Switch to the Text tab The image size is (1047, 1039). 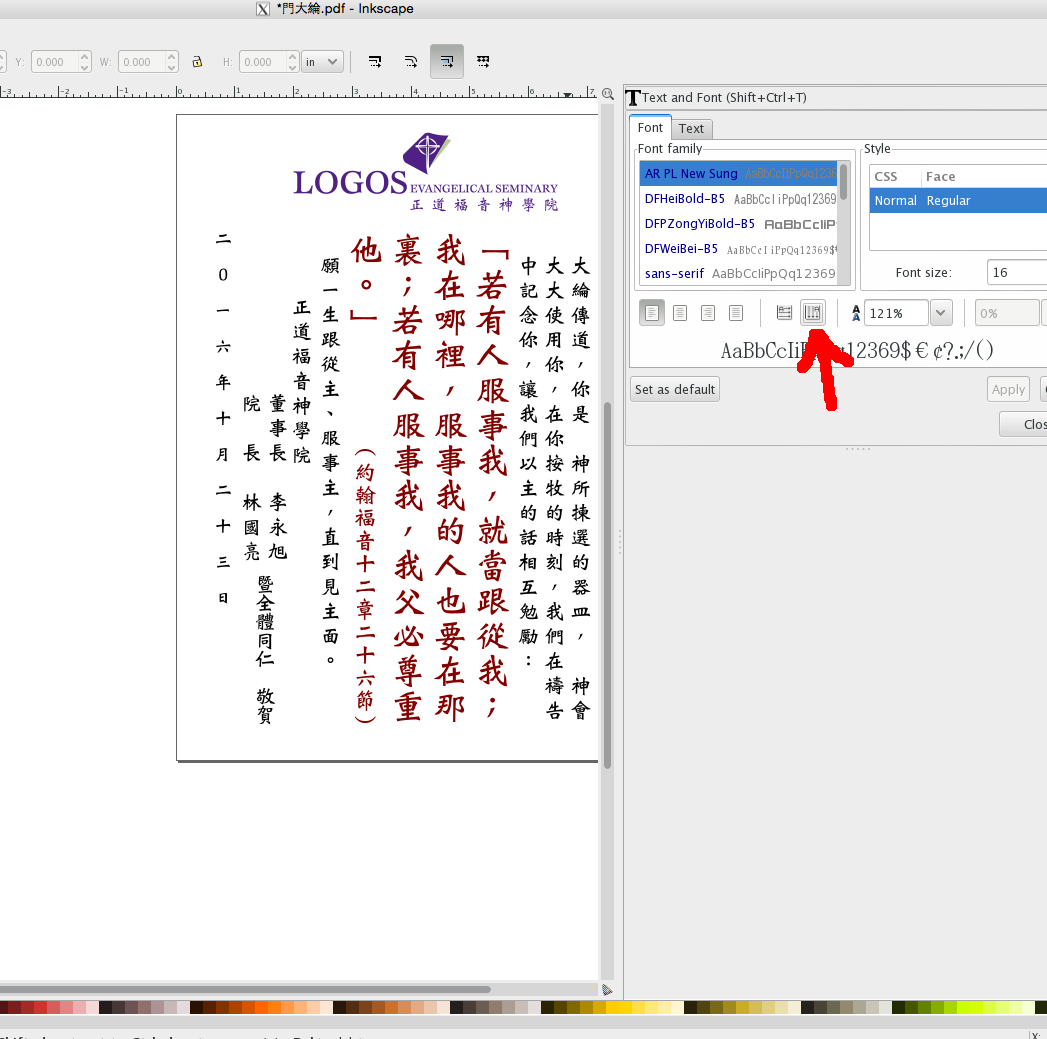coord(691,128)
